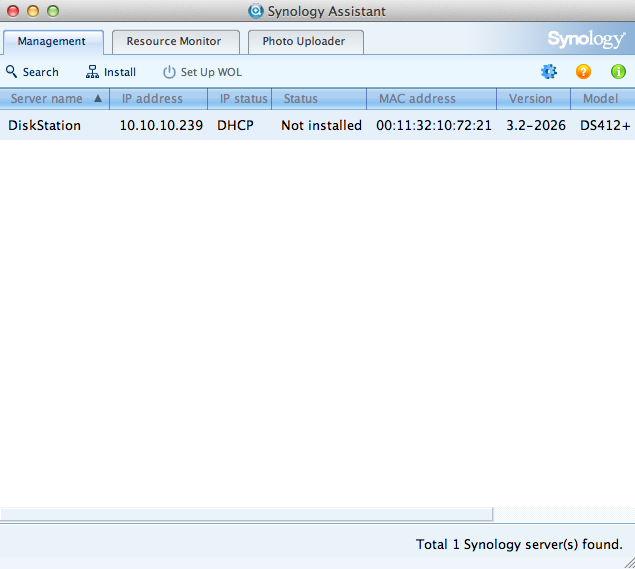Sort by the Version column header
Image resolution: width=635 pixels, height=569 pixels.
click(x=533, y=99)
